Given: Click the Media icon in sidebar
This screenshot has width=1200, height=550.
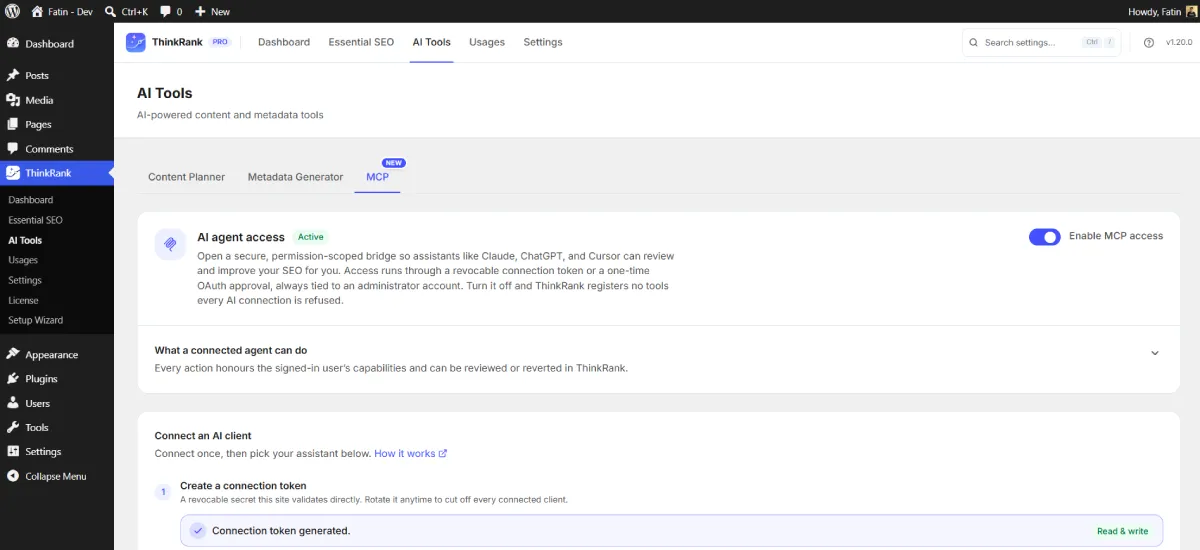Looking at the screenshot, I should tap(13, 100).
